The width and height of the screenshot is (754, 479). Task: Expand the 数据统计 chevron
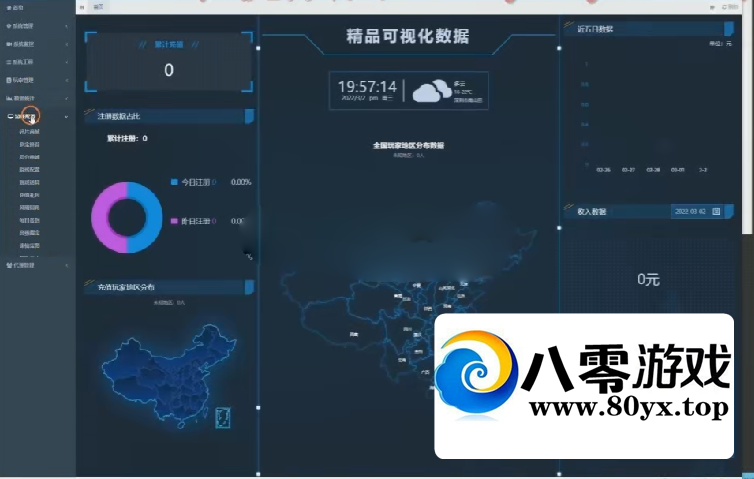[66, 98]
